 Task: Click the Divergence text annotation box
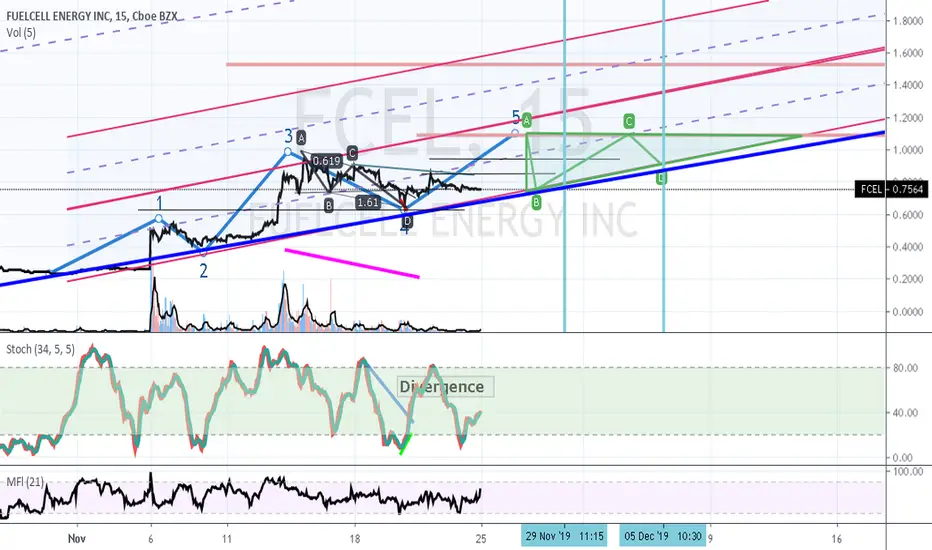point(446,387)
